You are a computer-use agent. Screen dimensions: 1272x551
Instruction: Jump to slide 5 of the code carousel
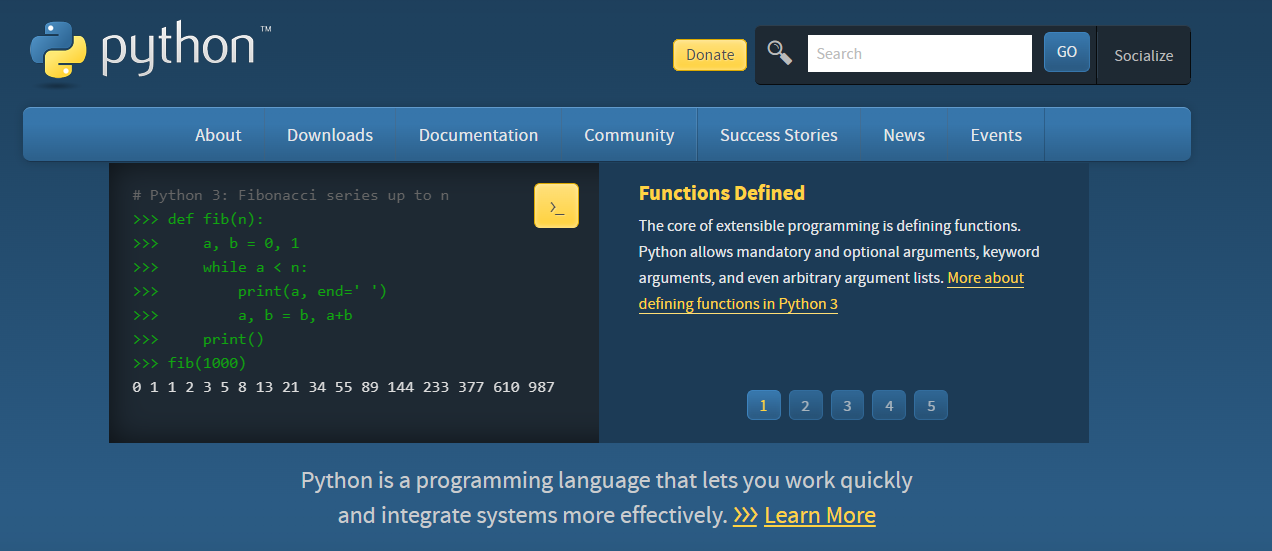931,405
